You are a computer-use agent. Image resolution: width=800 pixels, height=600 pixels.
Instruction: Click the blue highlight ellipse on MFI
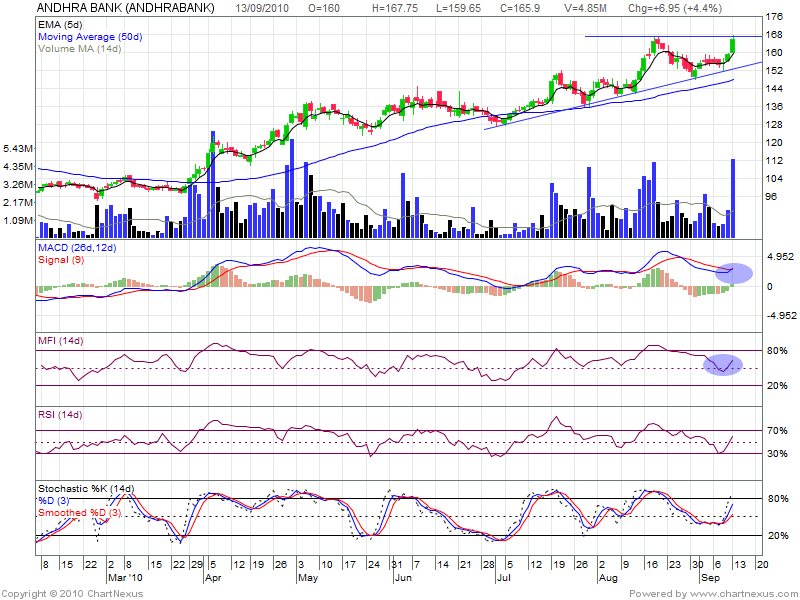click(722, 365)
